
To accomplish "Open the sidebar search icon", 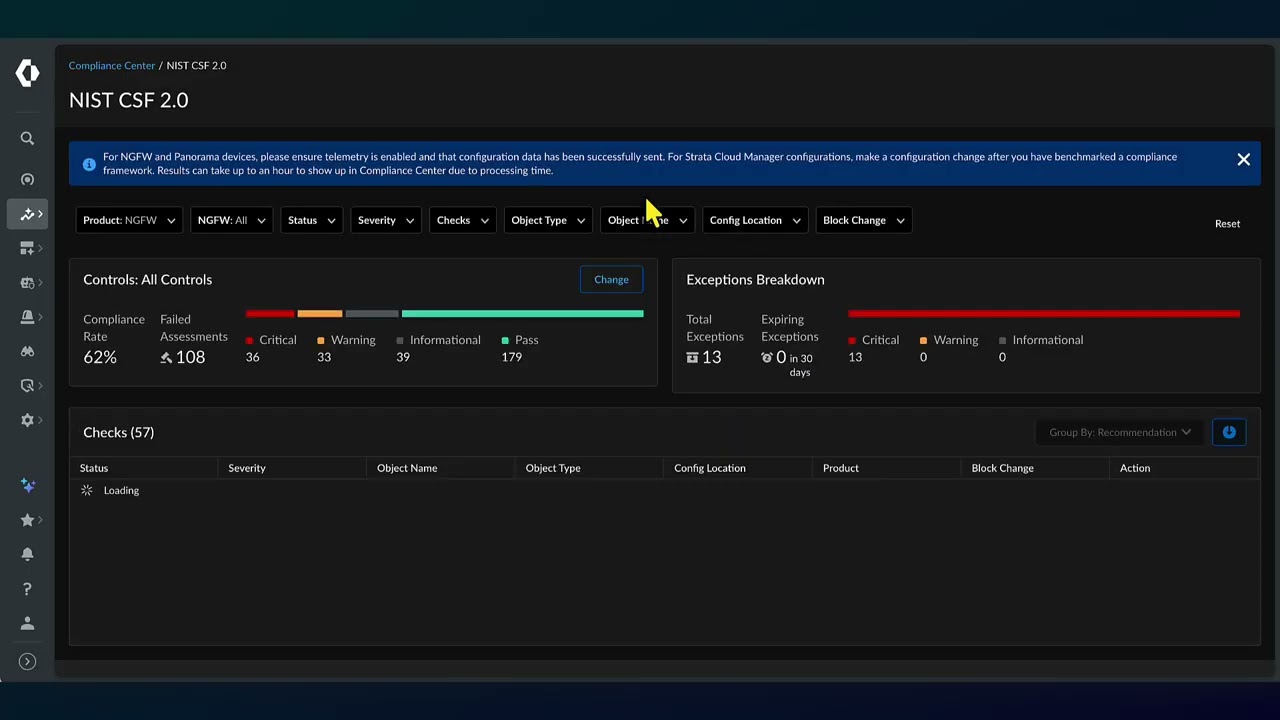I will (27, 139).
